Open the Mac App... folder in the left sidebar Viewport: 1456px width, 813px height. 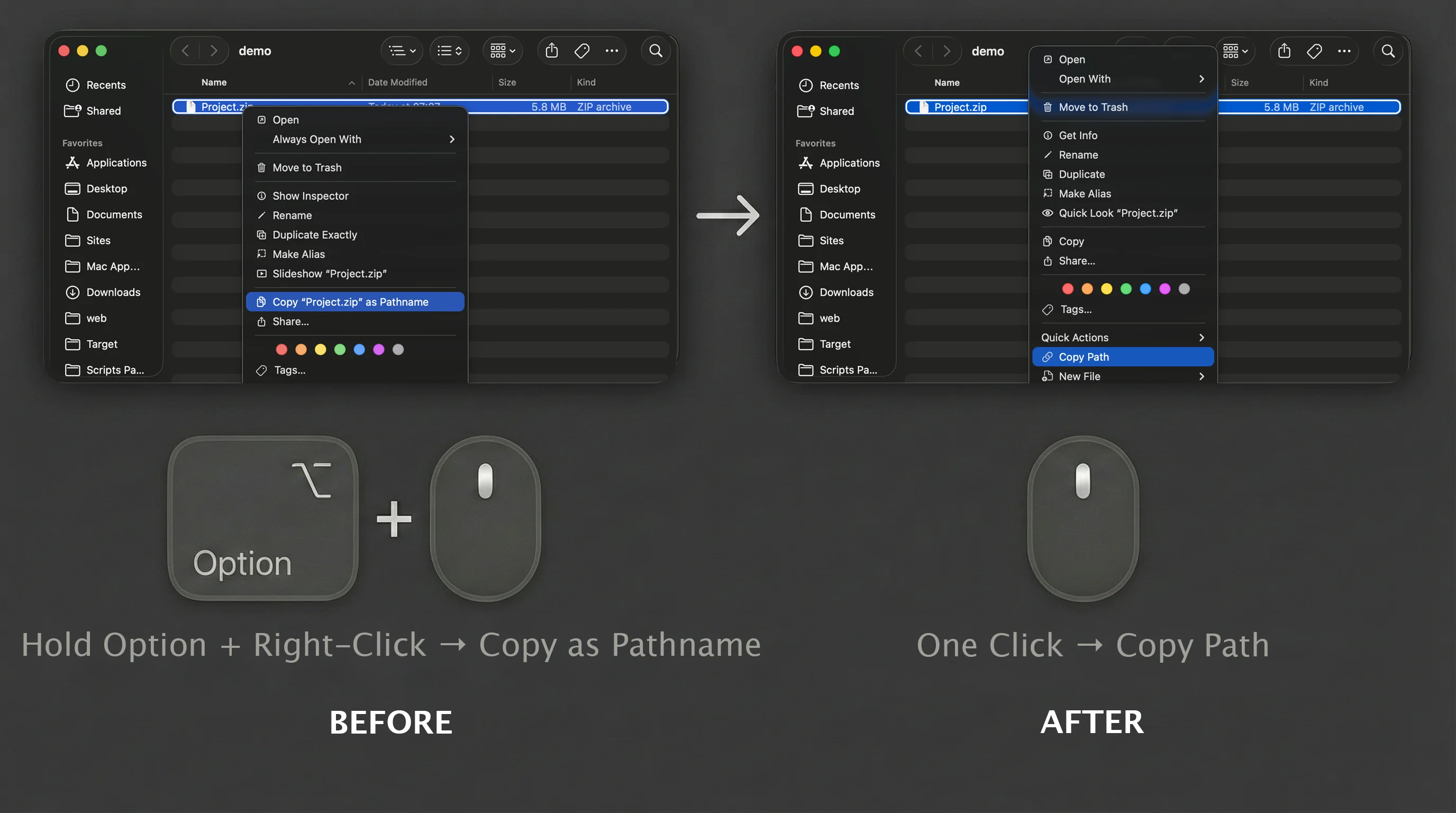click(x=102, y=266)
